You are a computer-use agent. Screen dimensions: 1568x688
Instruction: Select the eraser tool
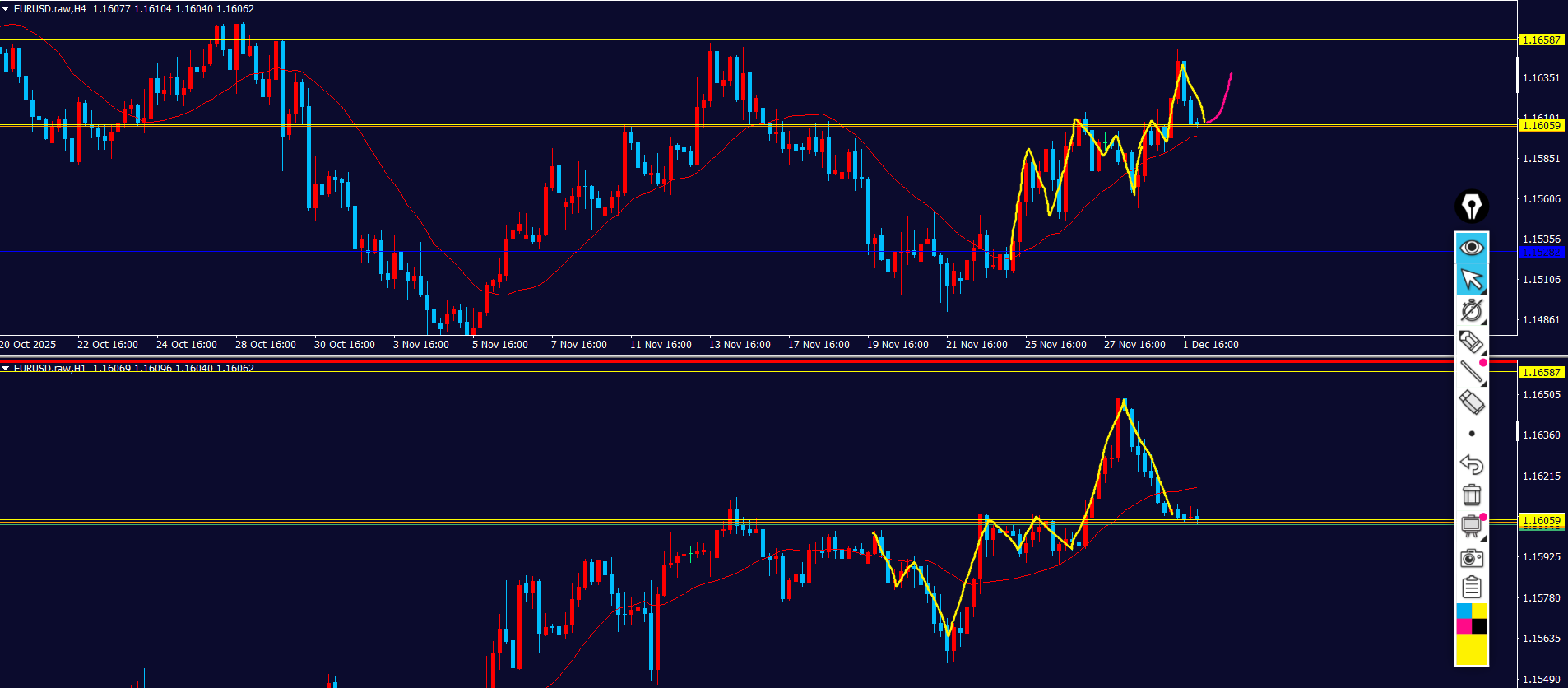1471,402
